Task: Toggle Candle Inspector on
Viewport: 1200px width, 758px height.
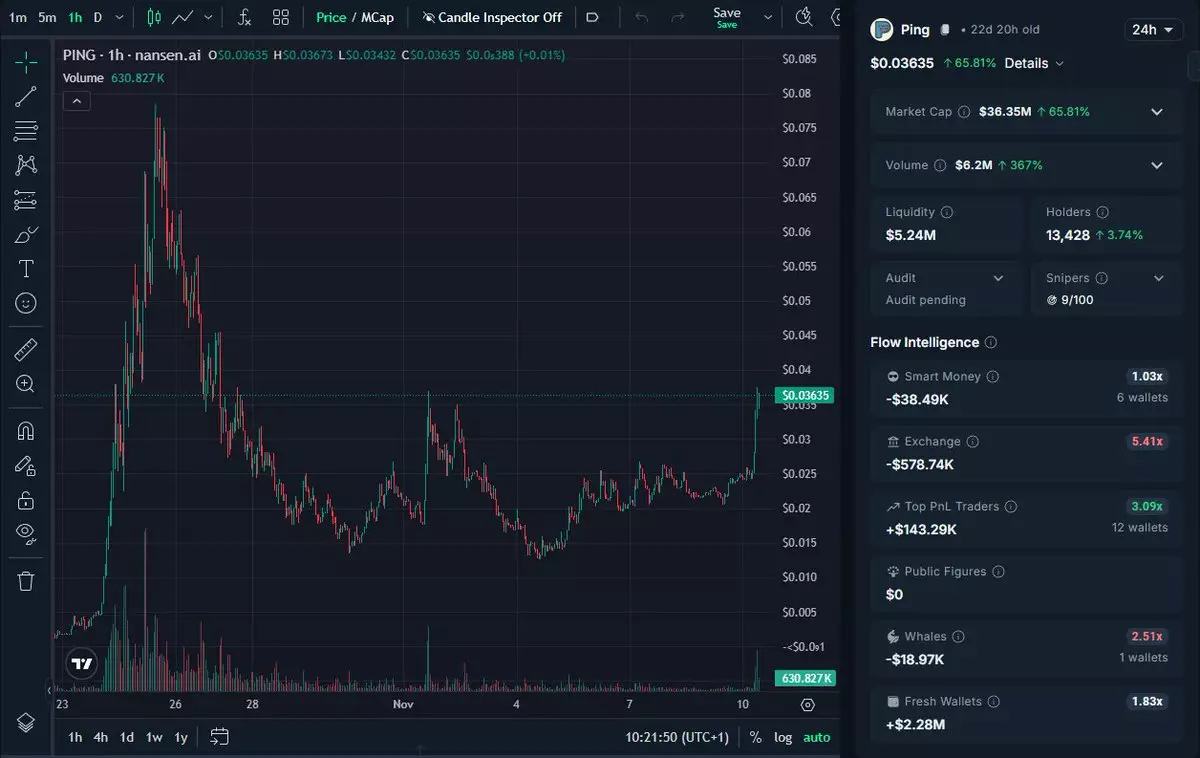Action: click(x=492, y=17)
